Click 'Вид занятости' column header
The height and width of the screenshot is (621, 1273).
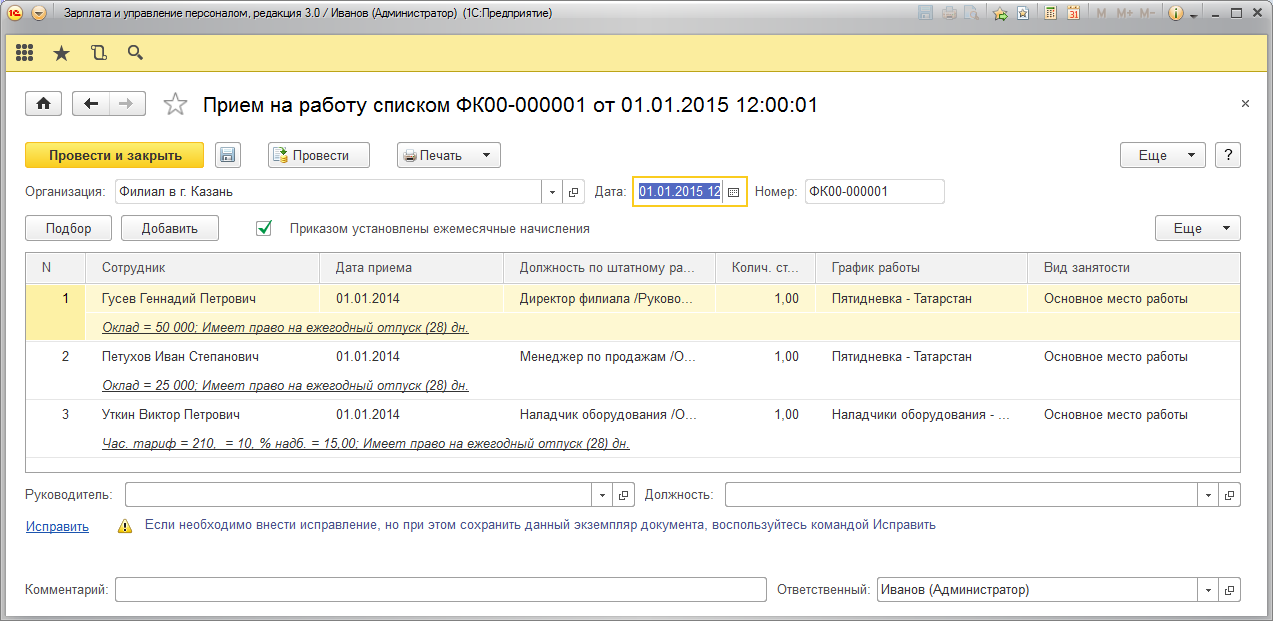coord(1133,268)
